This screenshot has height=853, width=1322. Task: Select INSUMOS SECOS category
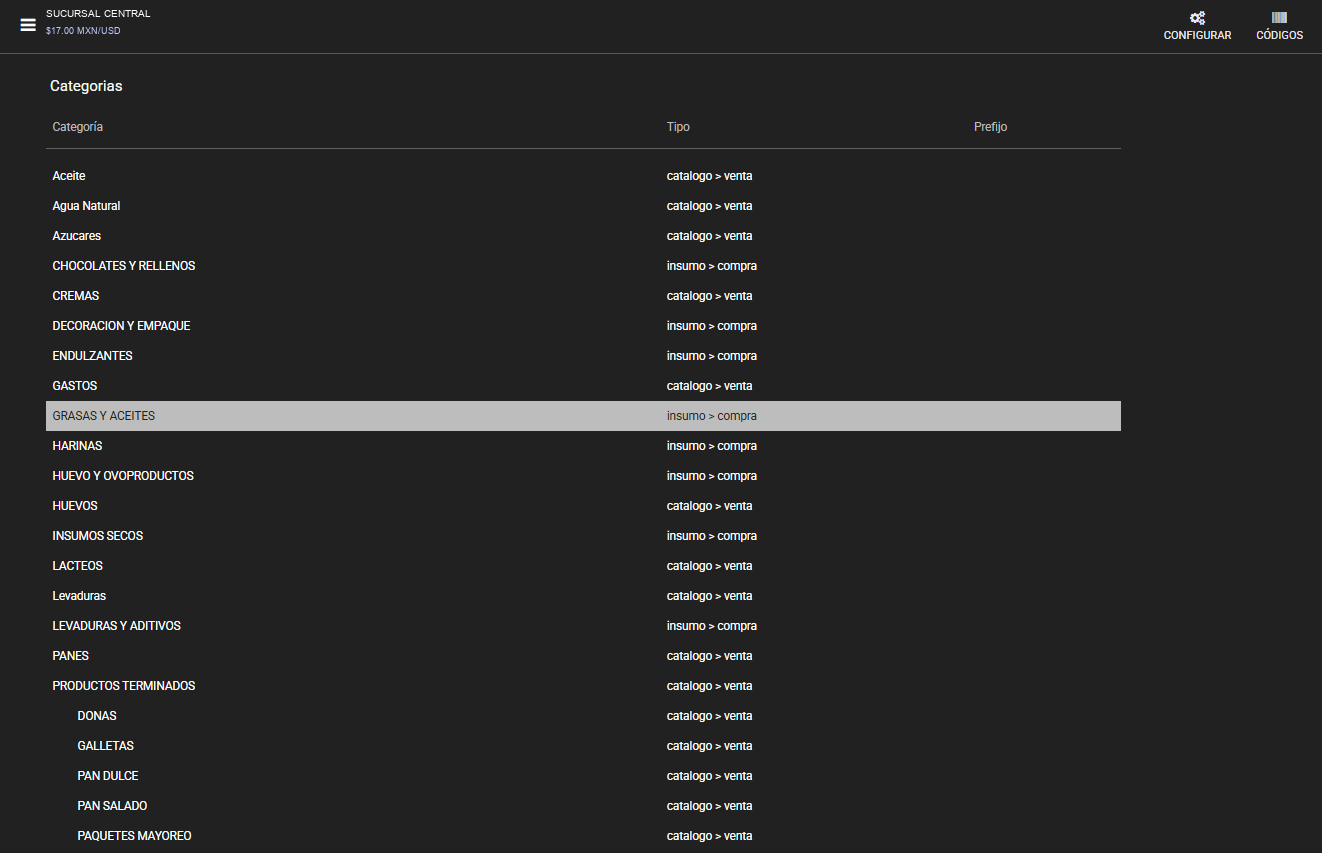click(x=583, y=536)
